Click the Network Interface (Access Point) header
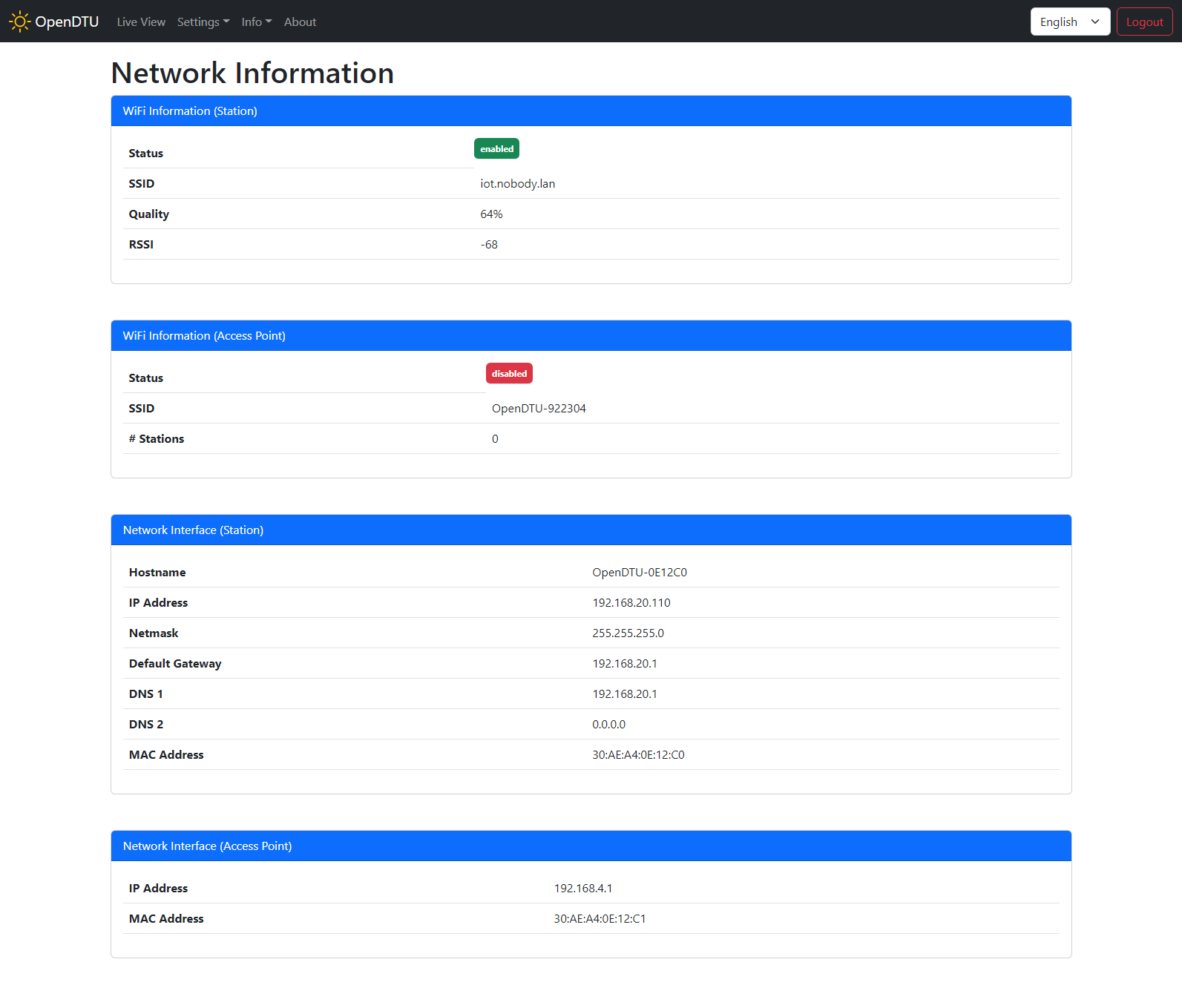This screenshot has width=1182, height=1008. 207,846
